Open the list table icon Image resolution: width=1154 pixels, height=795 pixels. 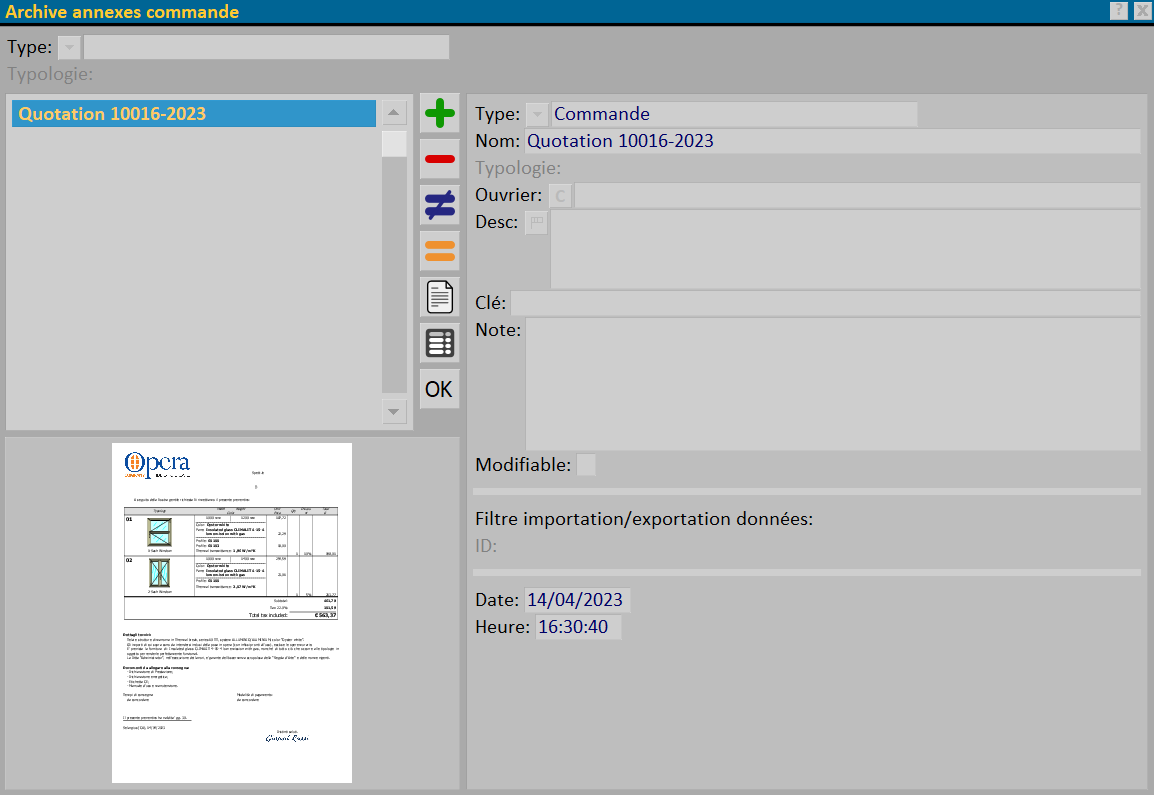(x=439, y=343)
